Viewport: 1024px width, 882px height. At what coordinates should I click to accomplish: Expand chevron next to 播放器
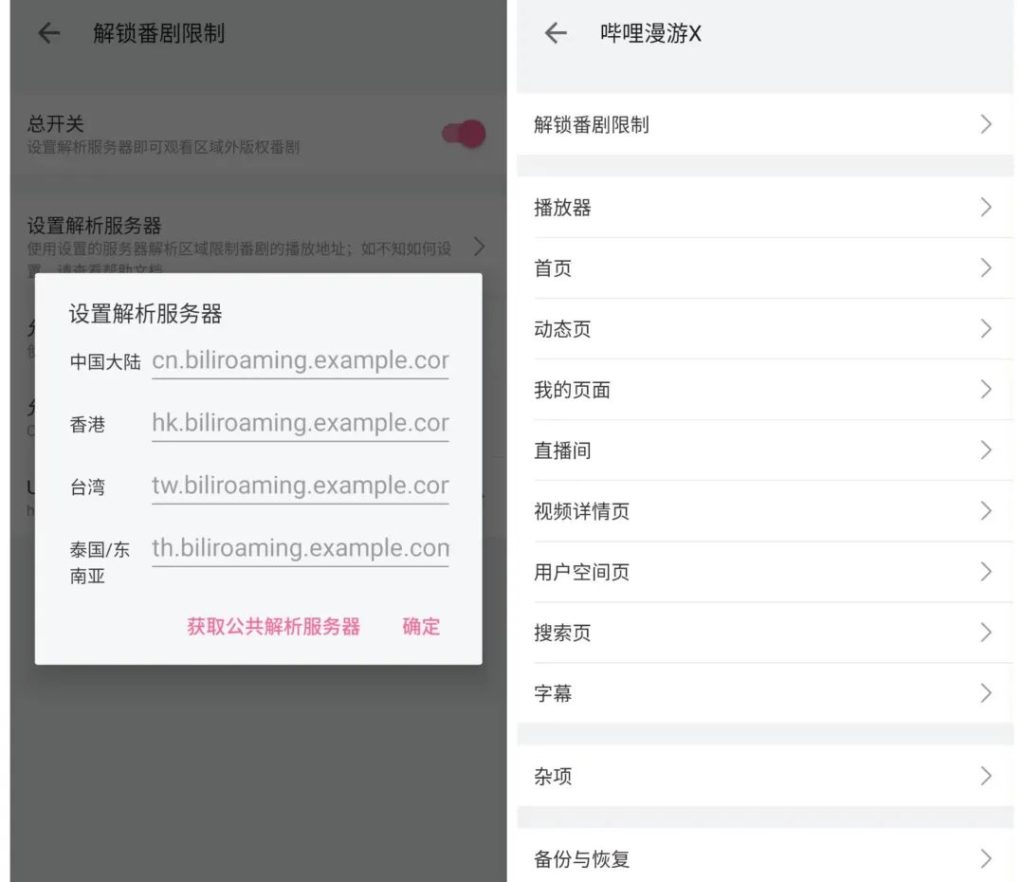click(986, 208)
